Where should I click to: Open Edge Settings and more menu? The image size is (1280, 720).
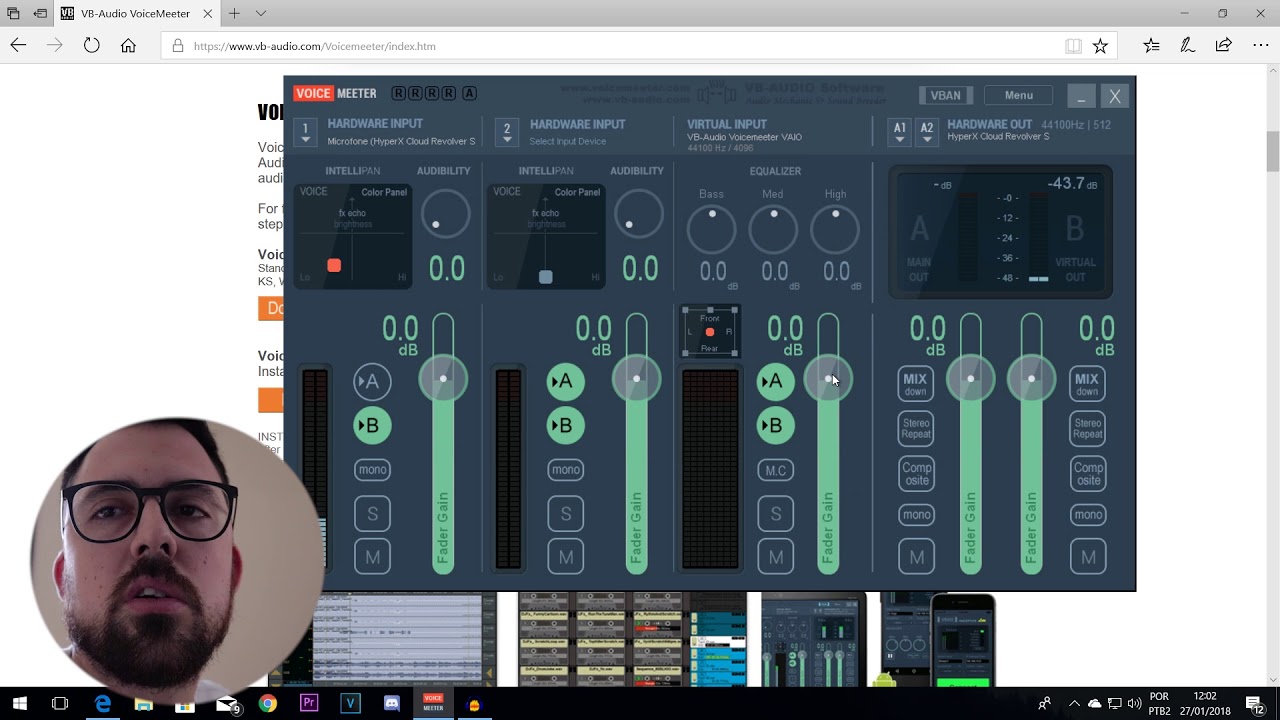click(x=1260, y=45)
